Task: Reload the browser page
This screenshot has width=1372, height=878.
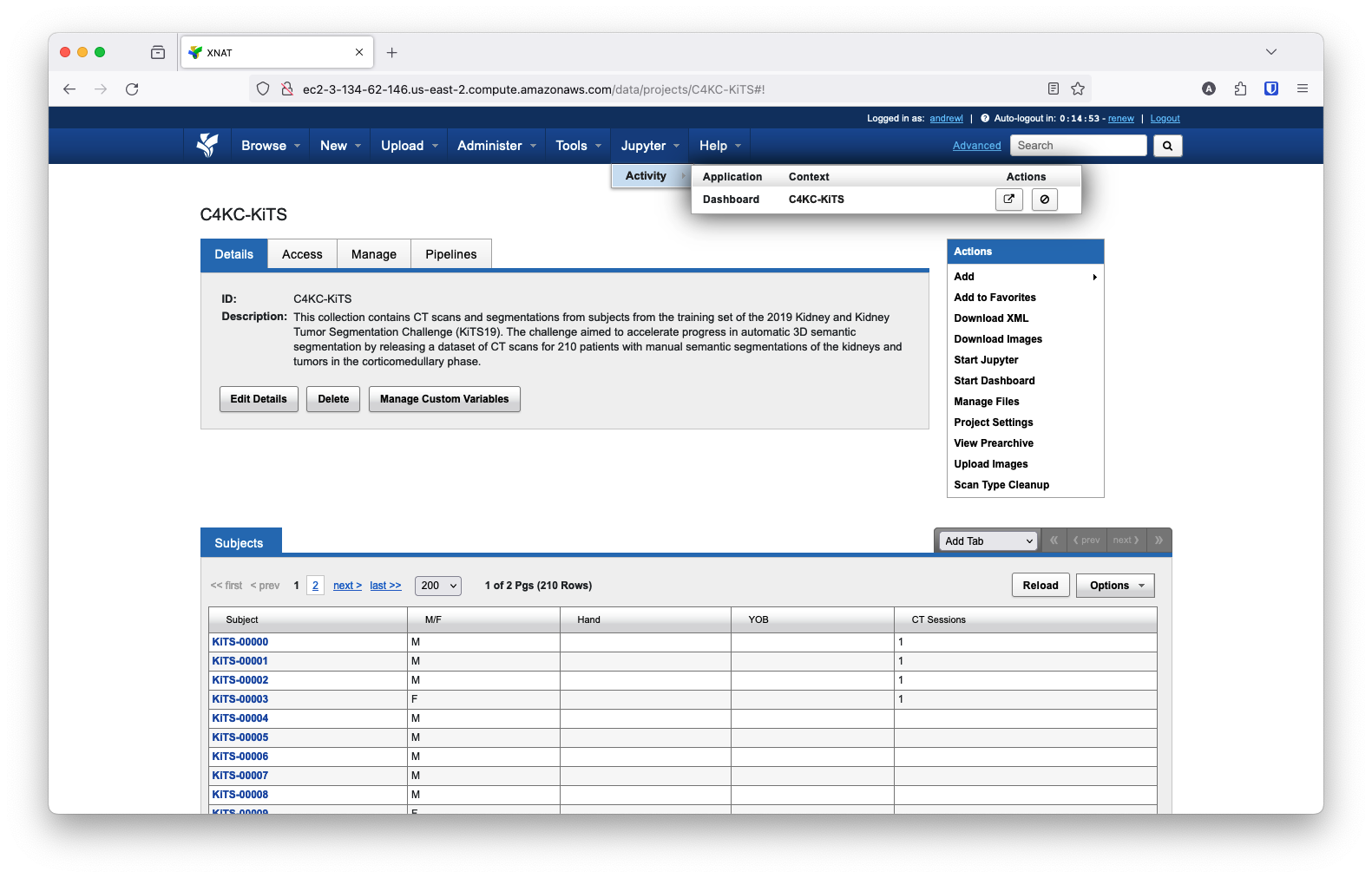Action: pyautogui.click(x=132, y=89)
